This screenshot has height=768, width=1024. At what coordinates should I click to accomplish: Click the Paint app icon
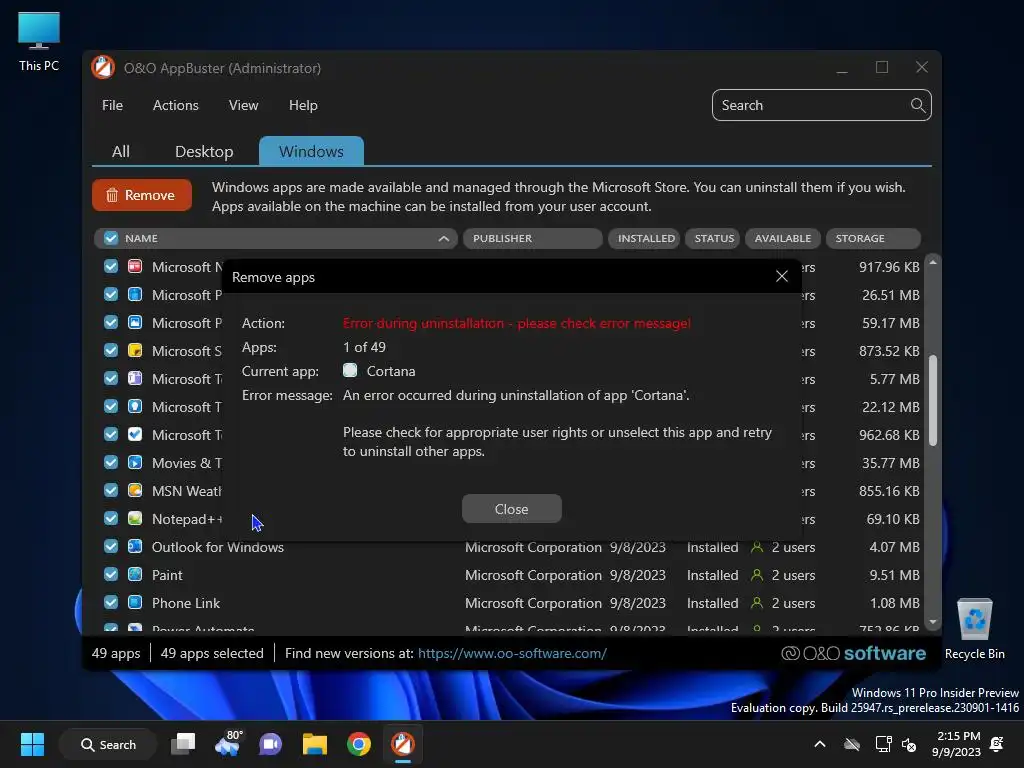[135, 575]
